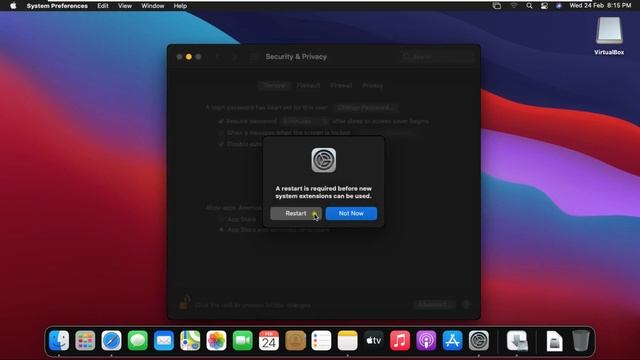The height and width of the screenshot is (360, 640).
Task: Open the Apple TV app in the Dock
Action: 373,340
